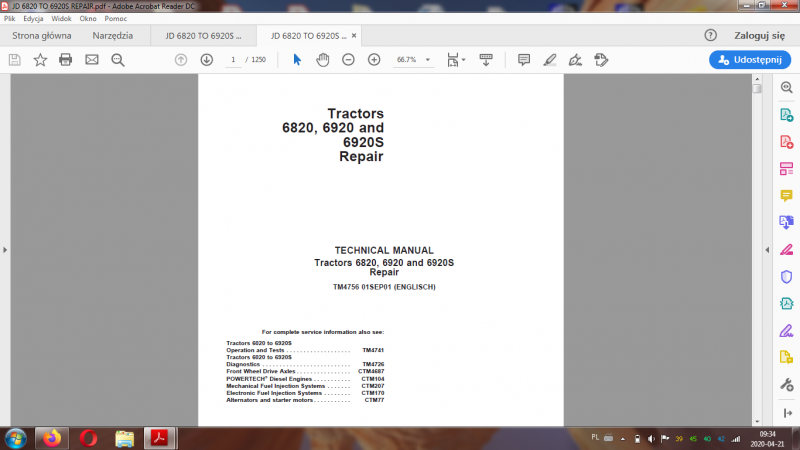The height and width of the screenshot is (450, 800).
Task: Open the zoom percentage dropdown
Action: click(428, 60)
